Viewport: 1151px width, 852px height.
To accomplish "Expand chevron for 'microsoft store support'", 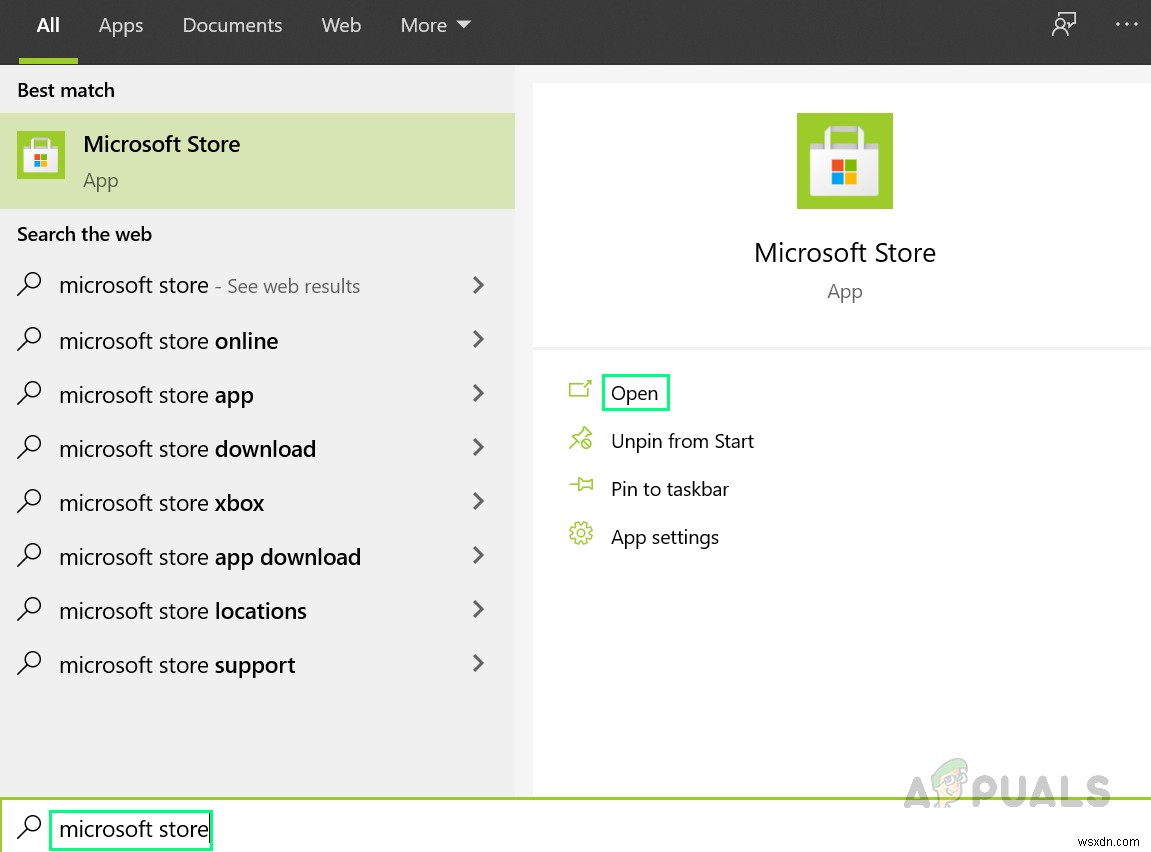I will coord(479,663).
